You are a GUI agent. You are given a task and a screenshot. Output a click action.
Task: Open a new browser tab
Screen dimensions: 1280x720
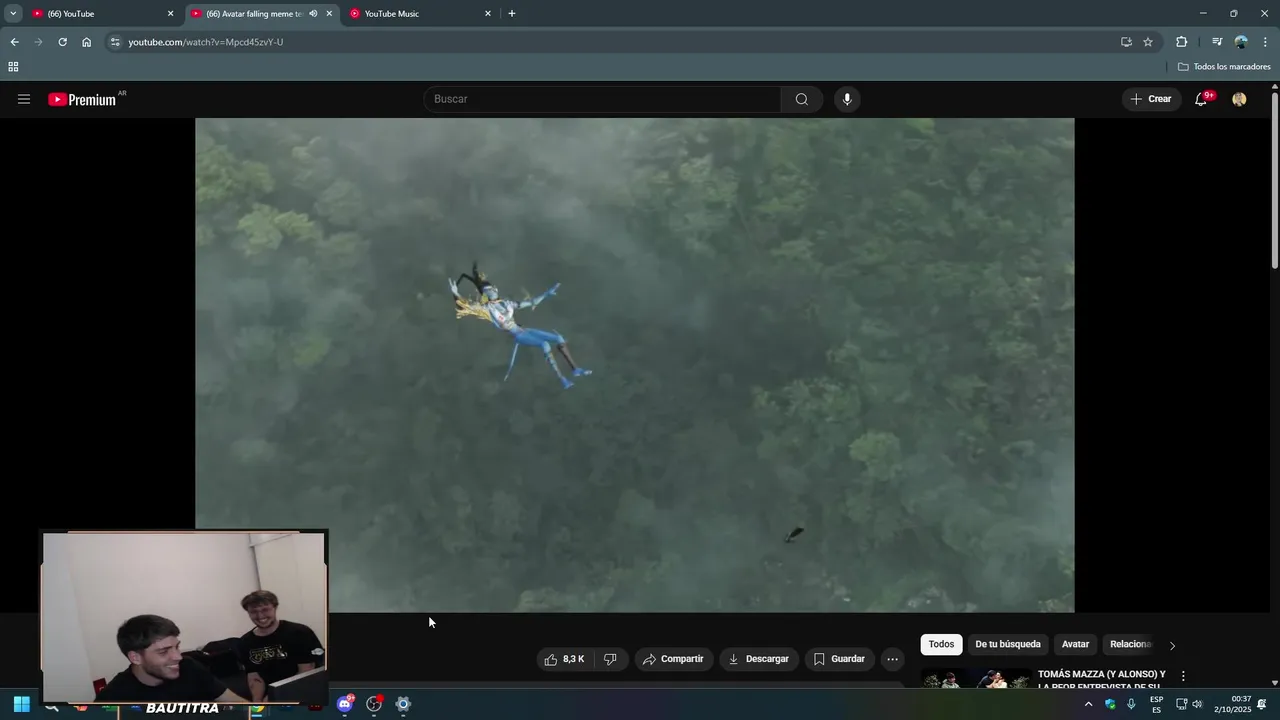[x=512, y=14]
